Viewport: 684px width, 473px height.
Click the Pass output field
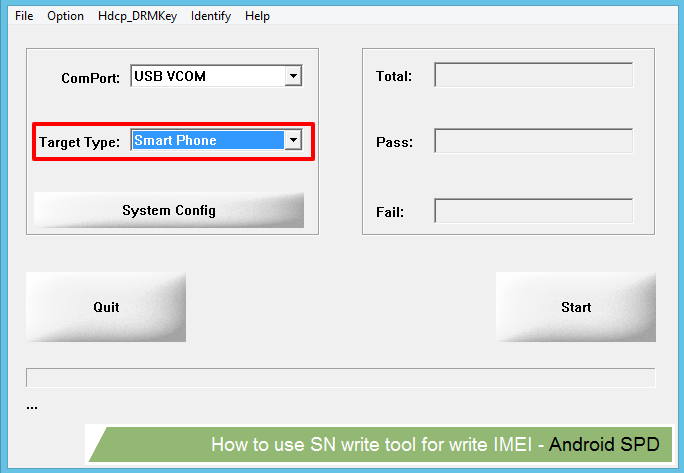coord(534,141)
